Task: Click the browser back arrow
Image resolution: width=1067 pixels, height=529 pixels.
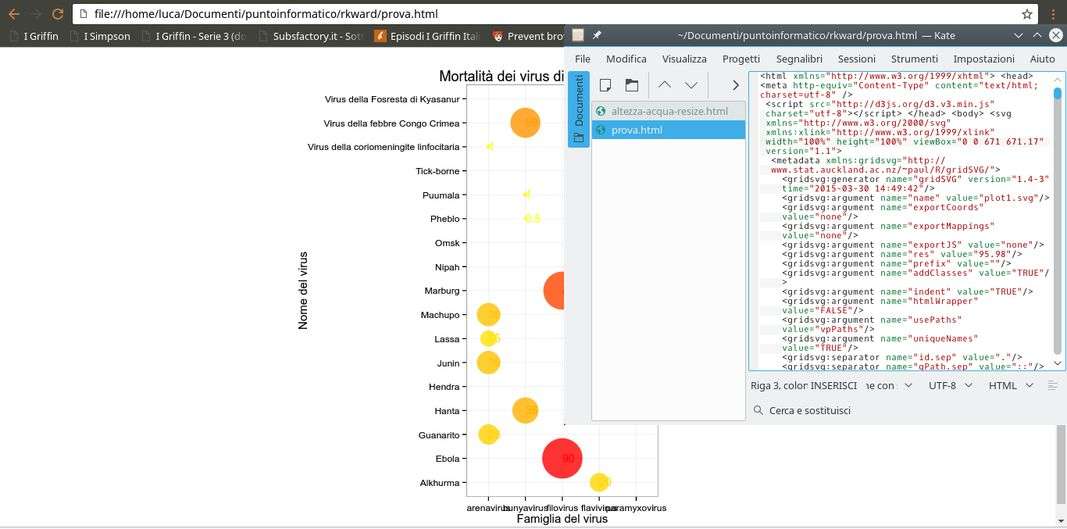Action: [x=13, y=14]
